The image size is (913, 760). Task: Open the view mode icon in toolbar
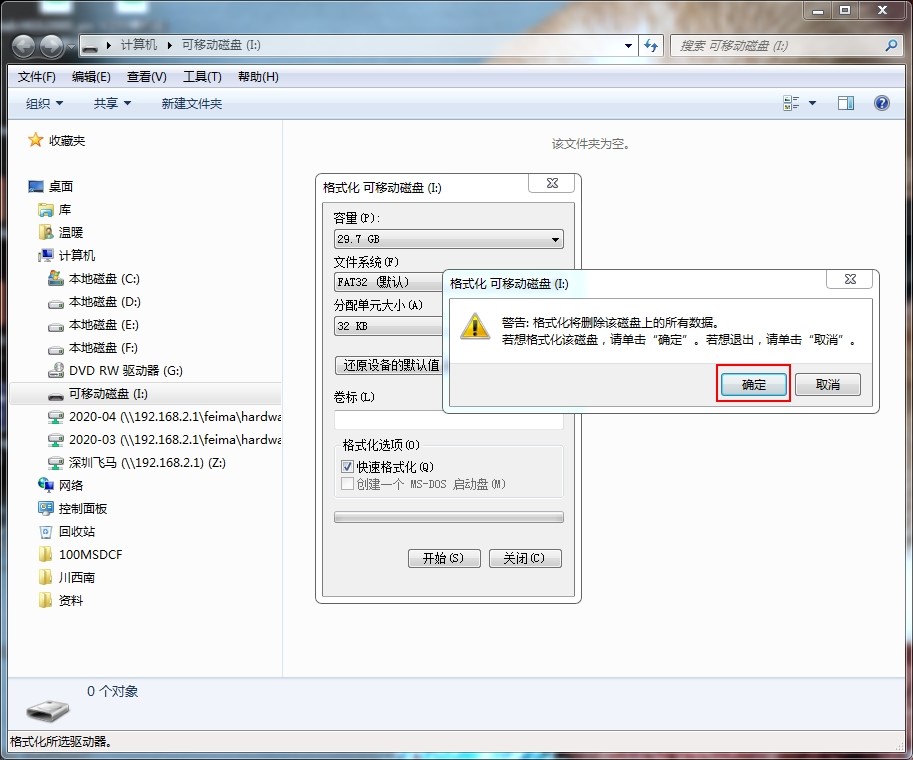pyautogui.click(x=791, y=104)
